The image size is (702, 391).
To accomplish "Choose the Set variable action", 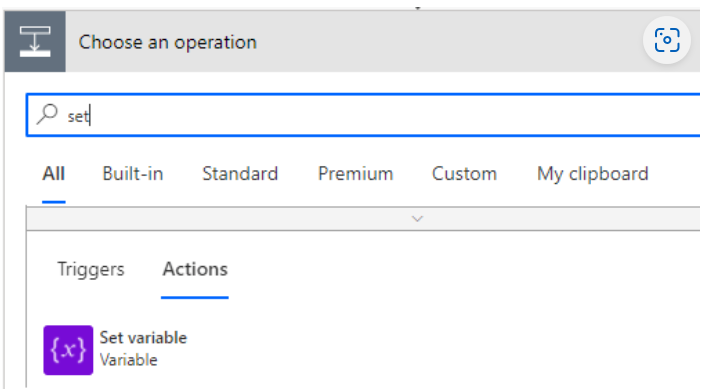I will 143,338.
